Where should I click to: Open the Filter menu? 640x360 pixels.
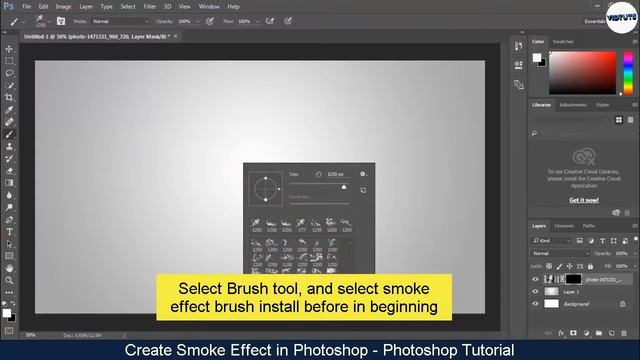[x=150, y=7]
